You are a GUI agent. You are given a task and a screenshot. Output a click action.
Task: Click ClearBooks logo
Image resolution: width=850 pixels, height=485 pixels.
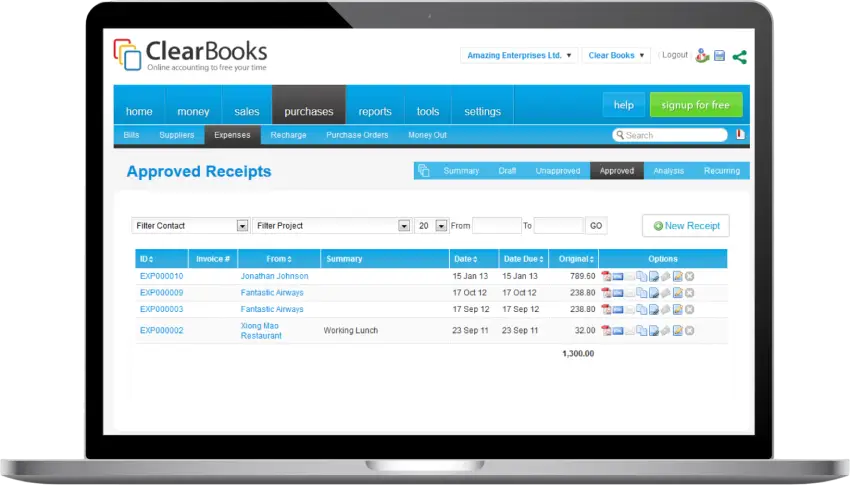tap(190, 55)
